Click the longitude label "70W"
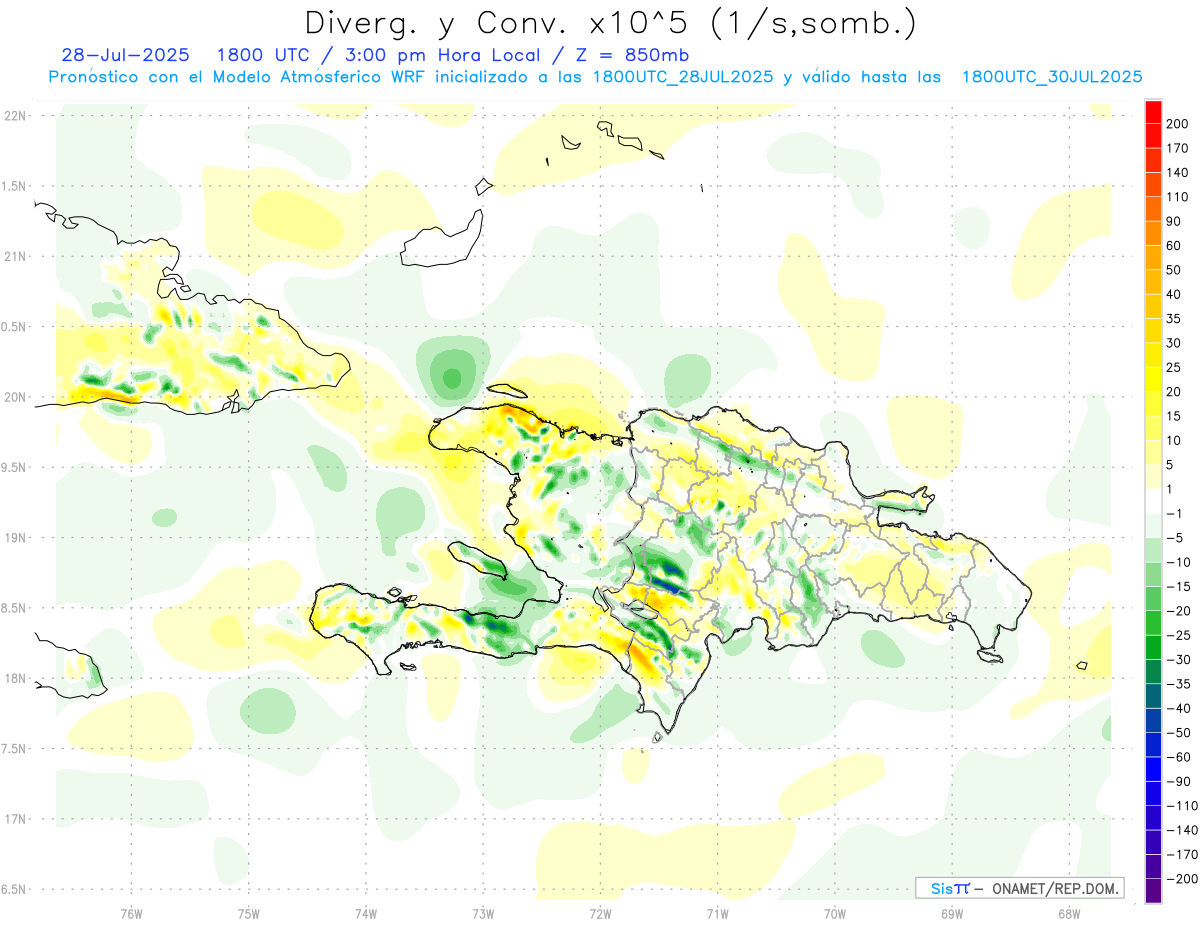Screen dimensions: 1200x927 (x=835, y=914)
